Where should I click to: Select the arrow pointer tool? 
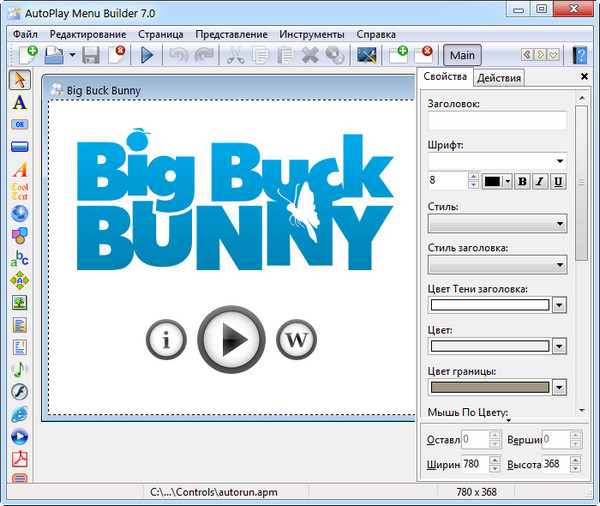19,80
